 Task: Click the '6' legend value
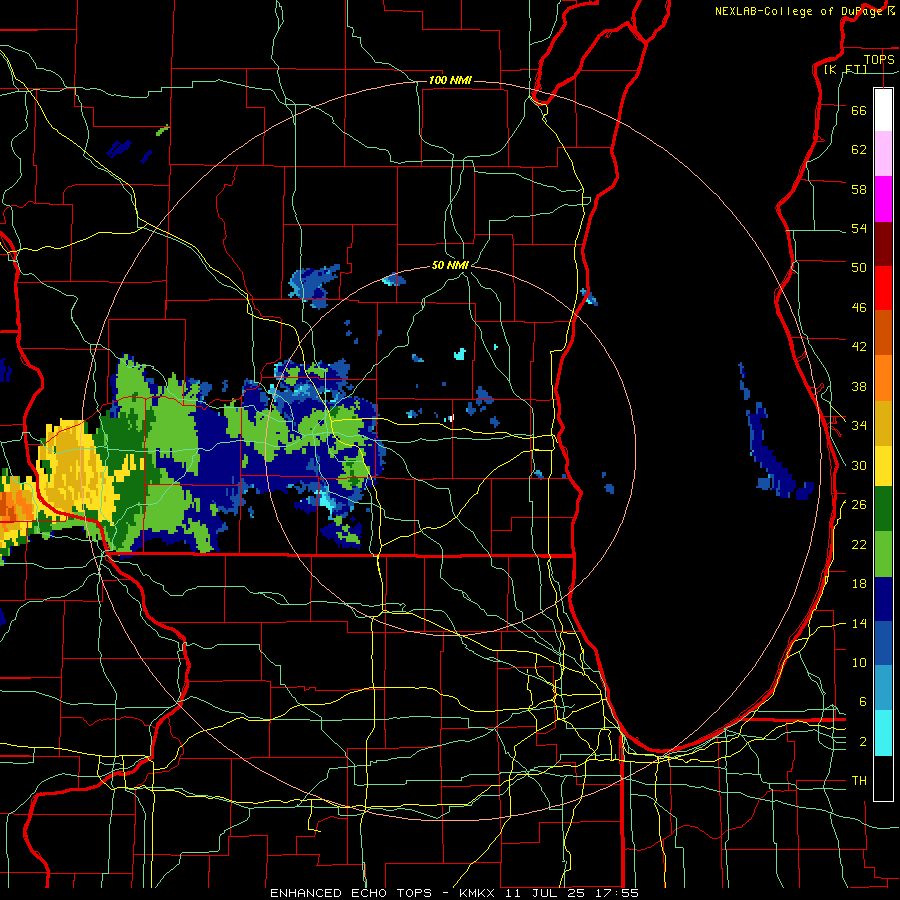[x=862, y=702]
